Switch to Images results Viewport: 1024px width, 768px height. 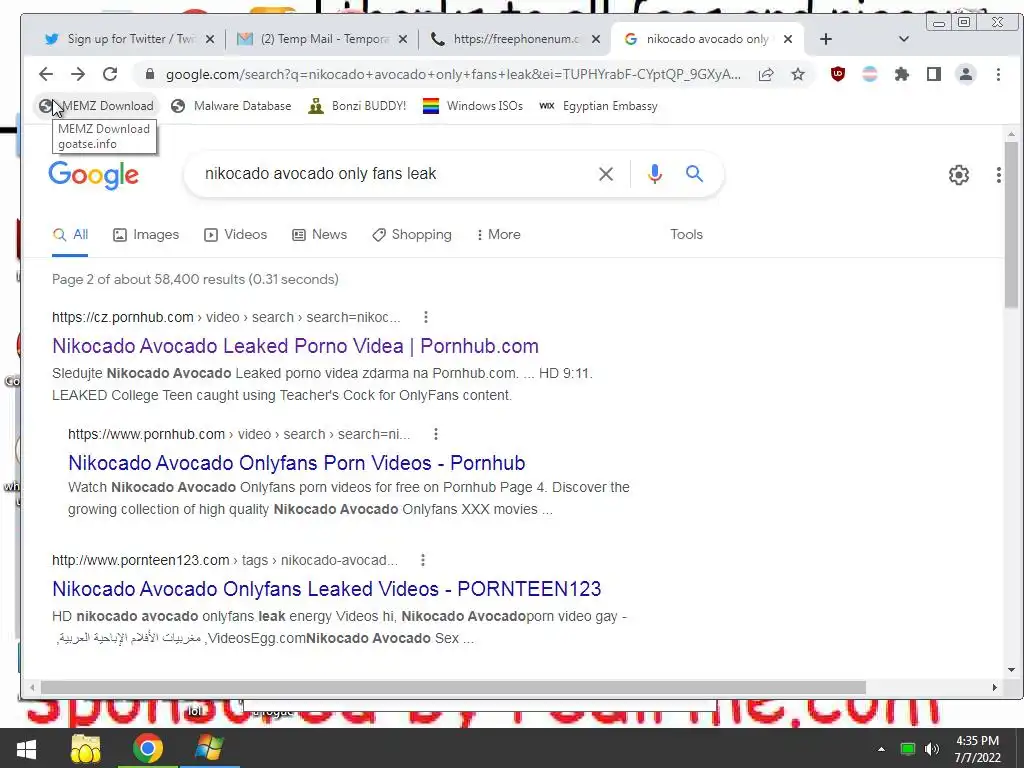(x=146, y=234)
